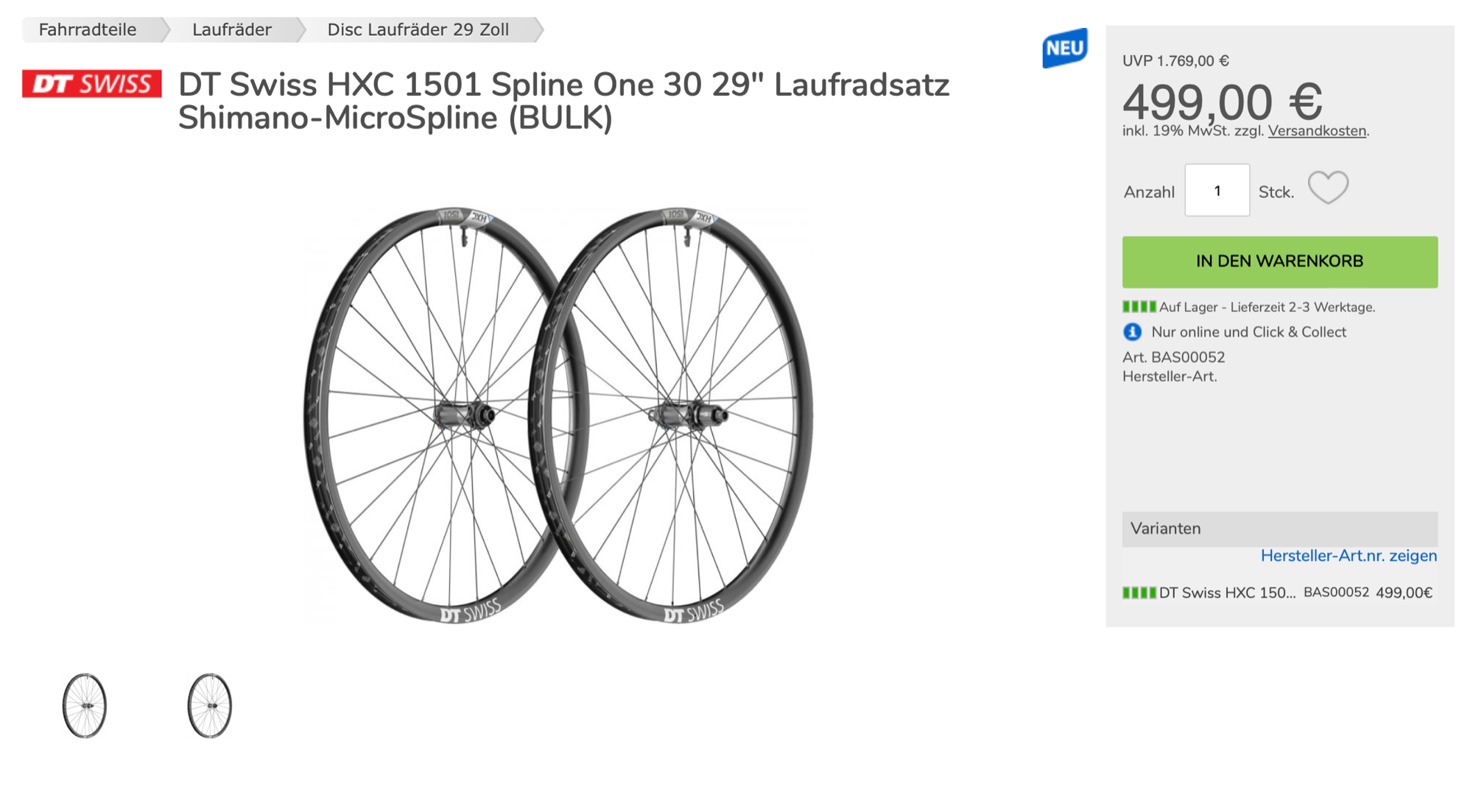This screenshot has width=1473, height=812.
Task: Click green stock bars in variant row
Action: [1139, 593]
